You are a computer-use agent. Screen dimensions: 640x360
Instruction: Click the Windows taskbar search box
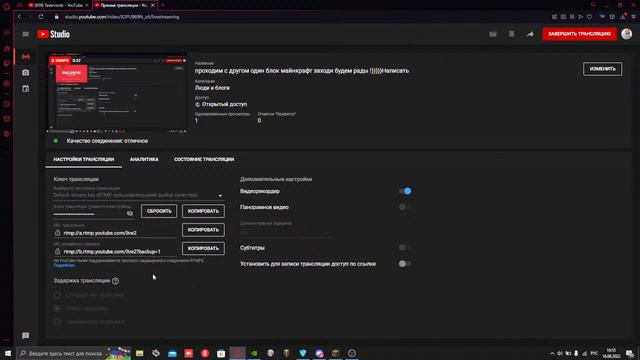pyautogui.click(x=73, y=353)
